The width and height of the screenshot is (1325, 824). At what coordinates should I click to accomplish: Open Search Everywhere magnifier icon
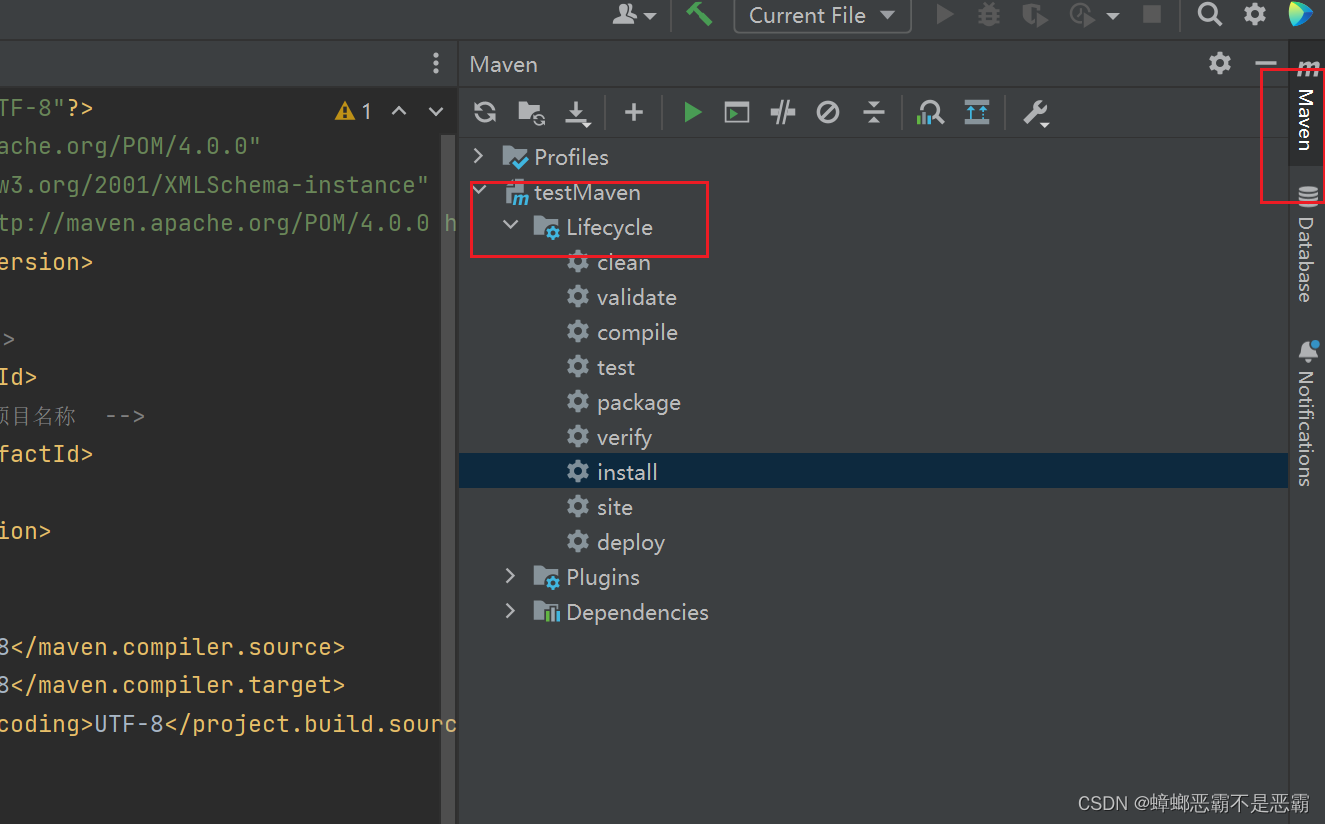point(1210,14)
